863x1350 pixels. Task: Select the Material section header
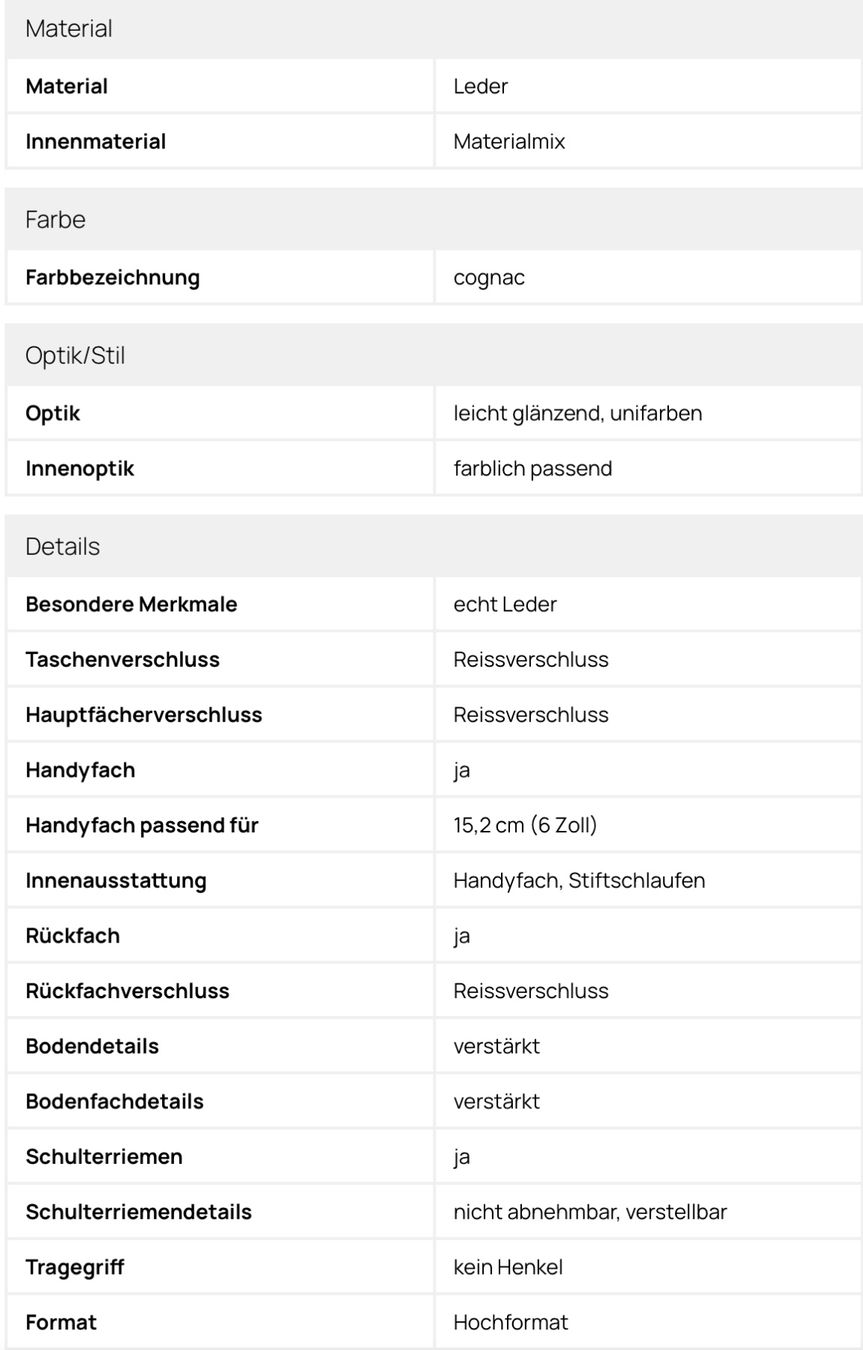[x=432, y=29]
